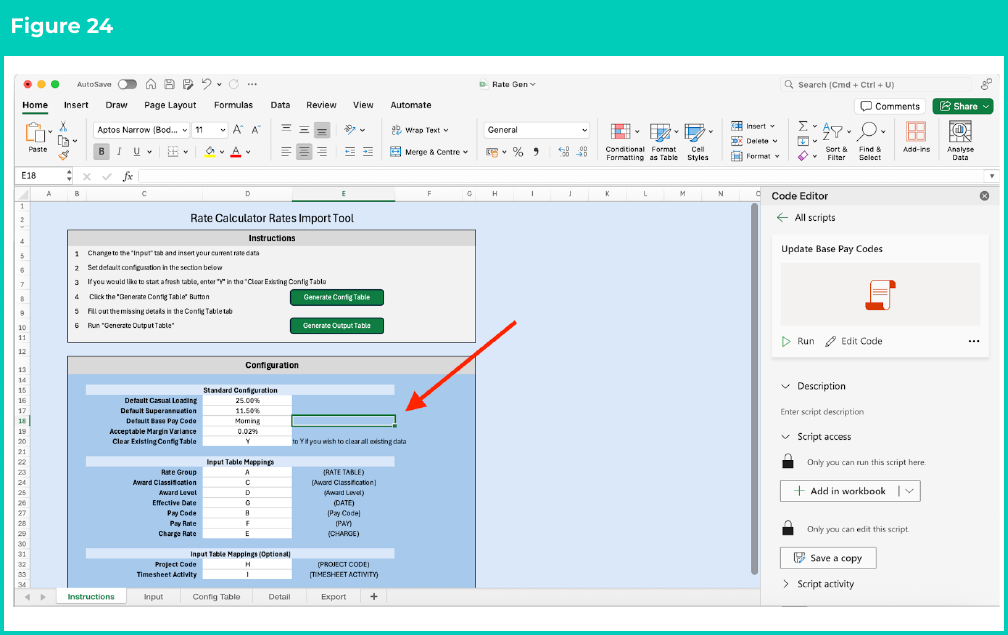Click the Format Painter brush icon
Image resolution: width=1008 pixels, height=635 pixels.
pos(63,154)
